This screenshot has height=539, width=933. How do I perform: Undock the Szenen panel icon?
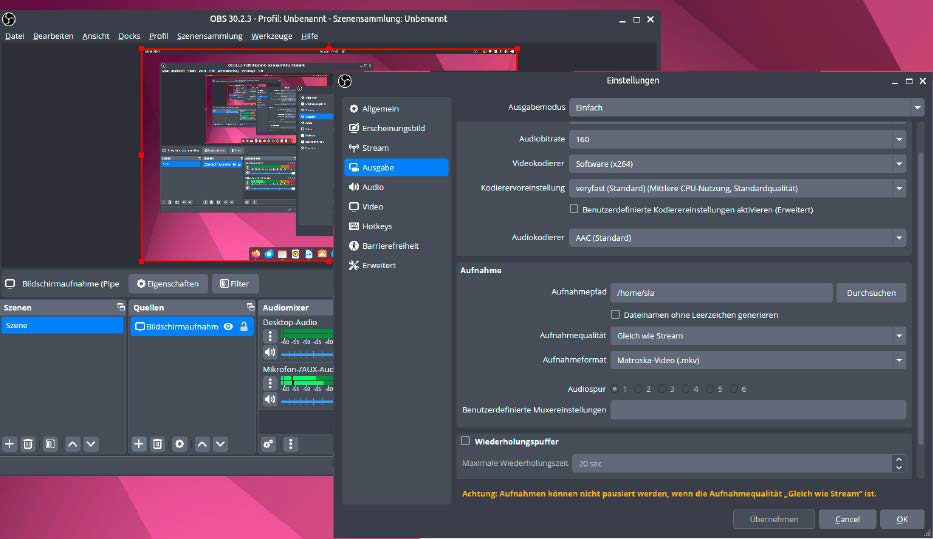click(x=121, y=307)
